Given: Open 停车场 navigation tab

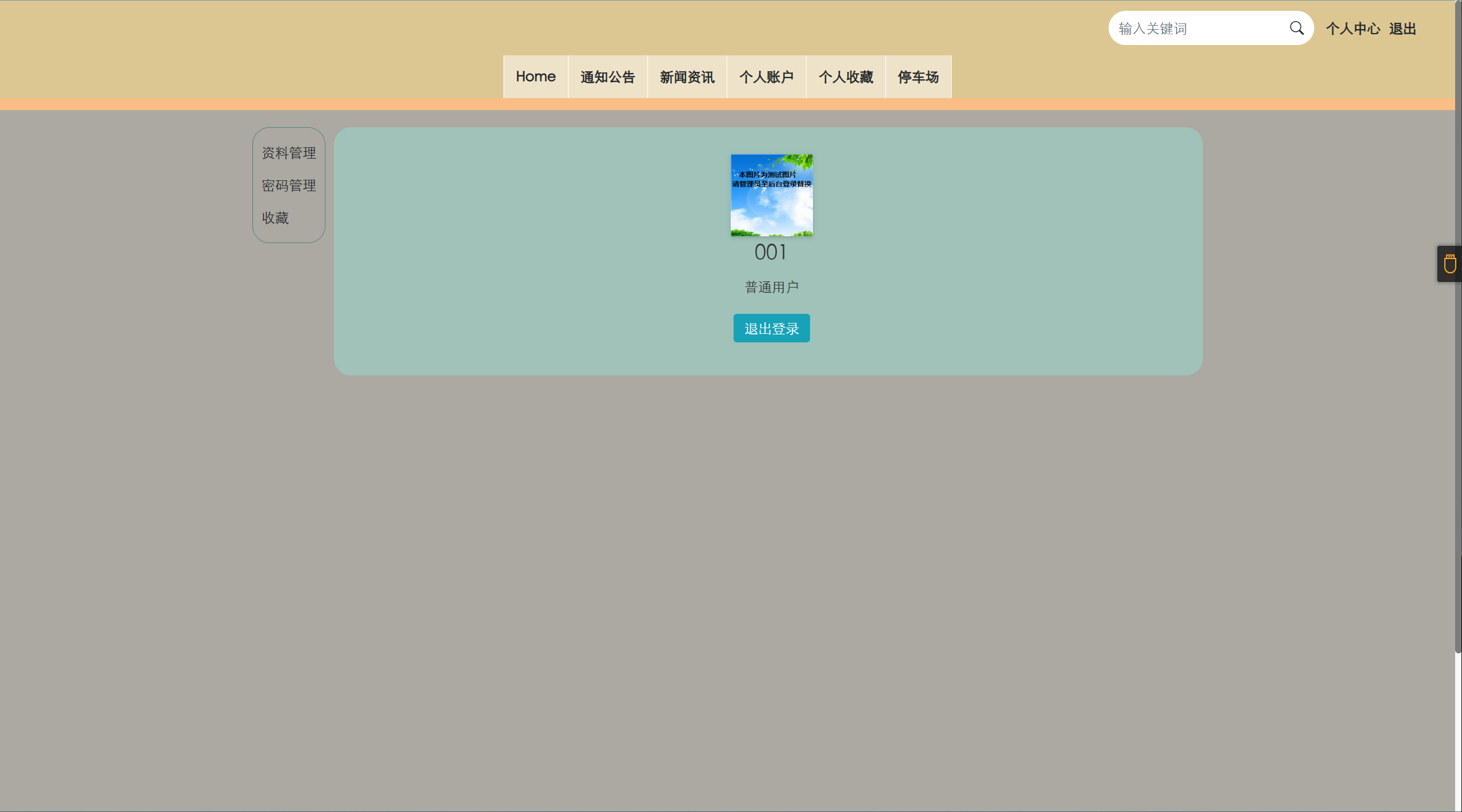Looking at the screenshot, I should click(918, 77).
